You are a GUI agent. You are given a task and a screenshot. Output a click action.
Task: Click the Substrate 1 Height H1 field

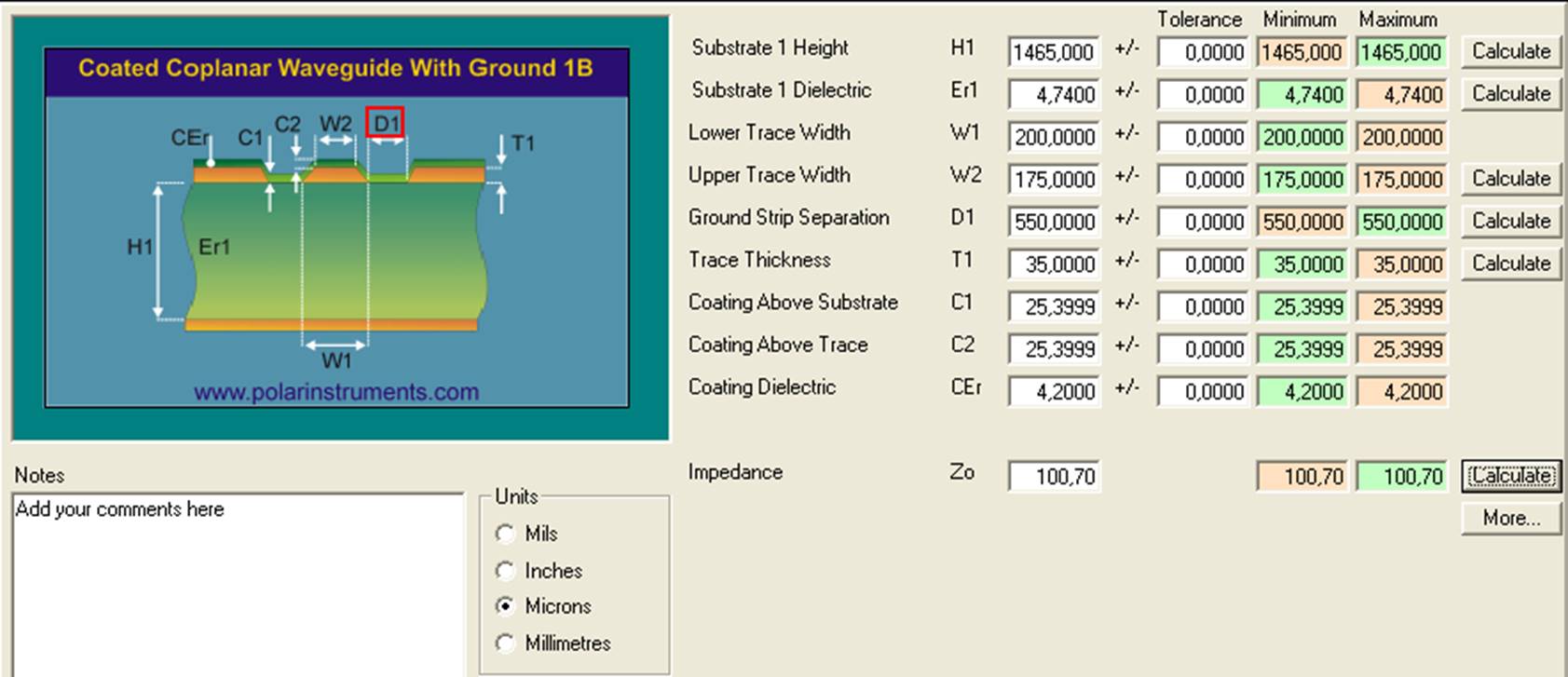(x=1054, y=52)
